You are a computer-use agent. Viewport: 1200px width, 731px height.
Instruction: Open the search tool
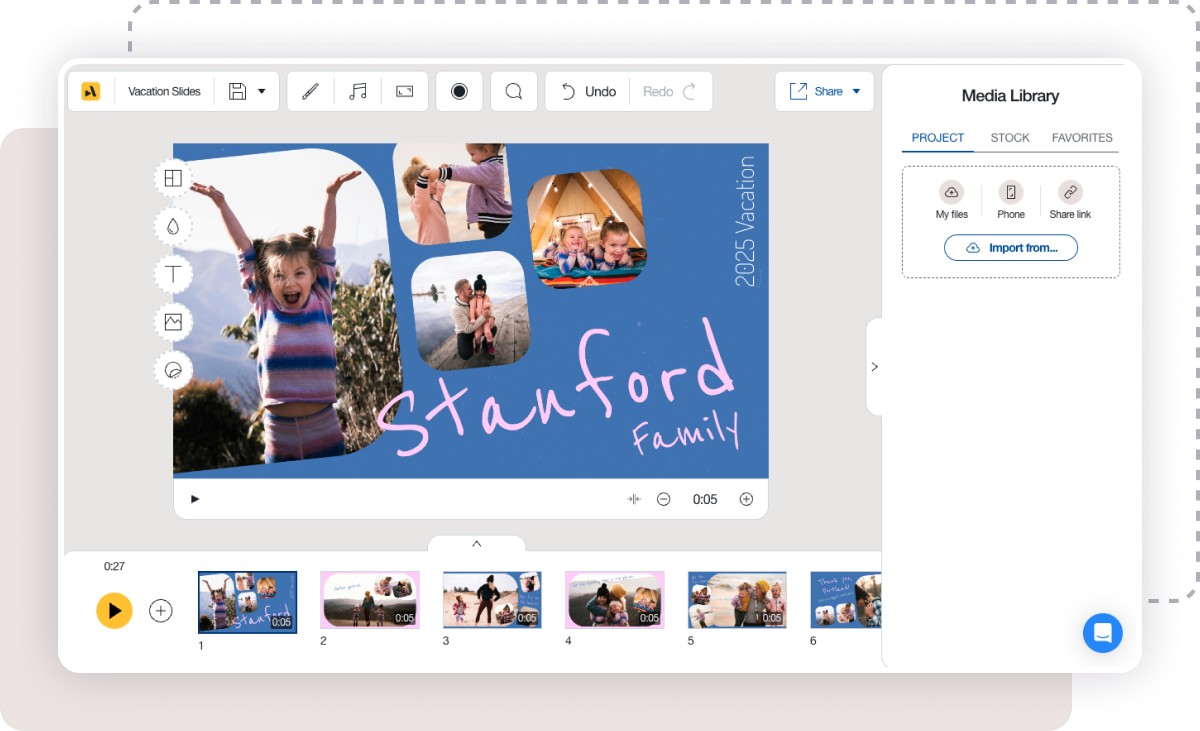pyautogui.click(x=513, y=91)
